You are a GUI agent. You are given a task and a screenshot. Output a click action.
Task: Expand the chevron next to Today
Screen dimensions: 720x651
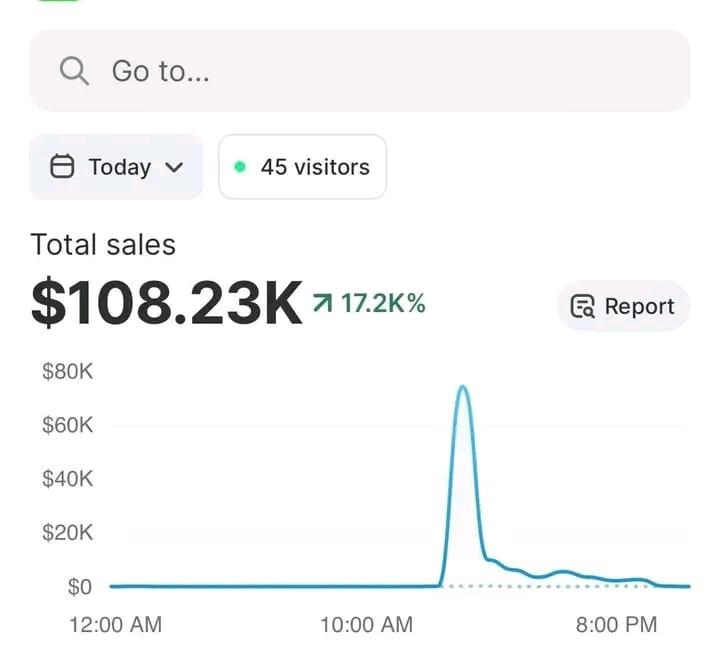pyautogui.click(x=174, y=168)
